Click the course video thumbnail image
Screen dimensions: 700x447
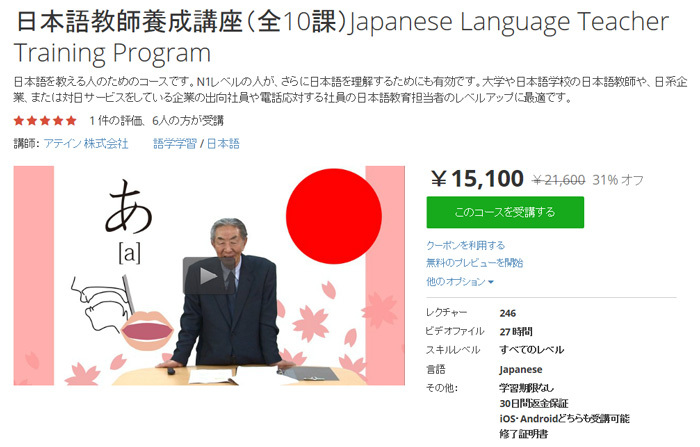tap(209, 276)
